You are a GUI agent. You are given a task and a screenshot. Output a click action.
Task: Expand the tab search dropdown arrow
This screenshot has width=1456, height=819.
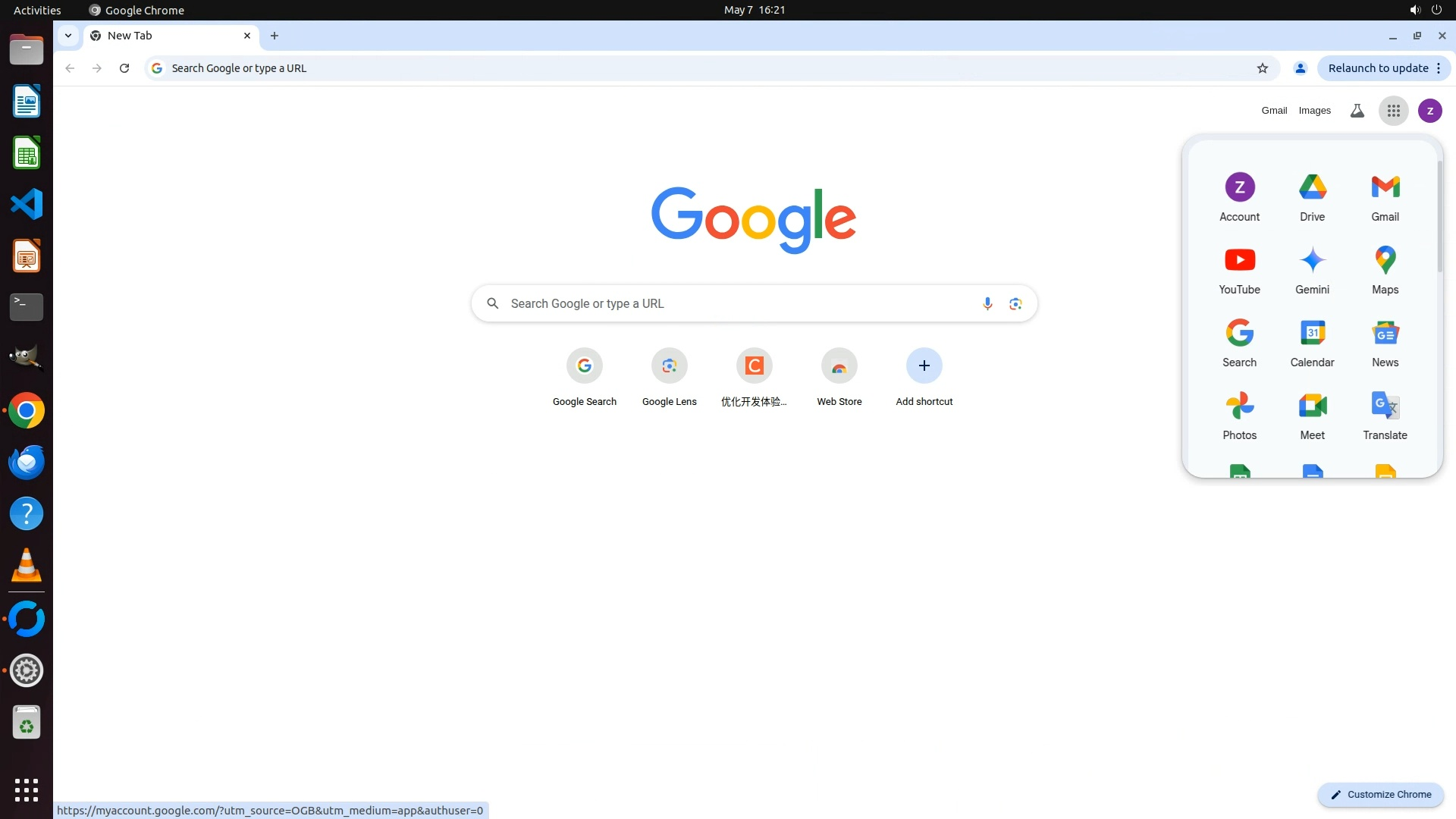[68, 36]
